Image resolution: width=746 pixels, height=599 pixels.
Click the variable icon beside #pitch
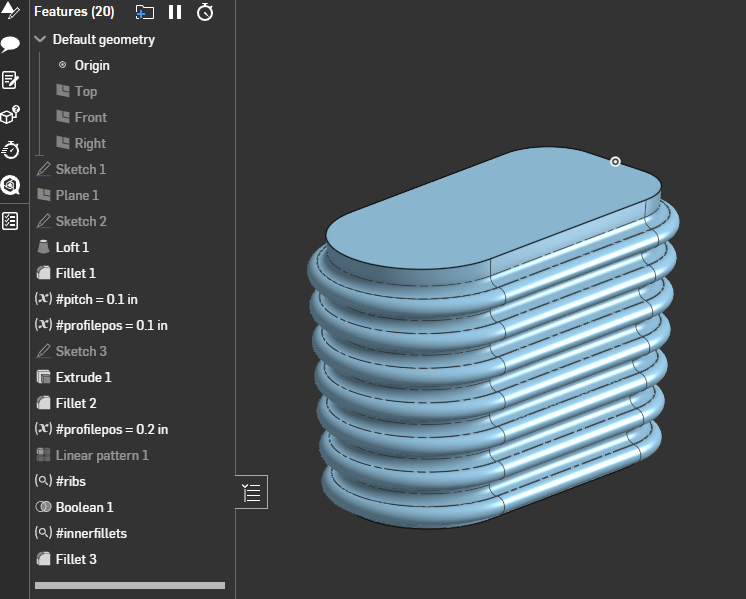pyautogui.click(x=43, y=299)
